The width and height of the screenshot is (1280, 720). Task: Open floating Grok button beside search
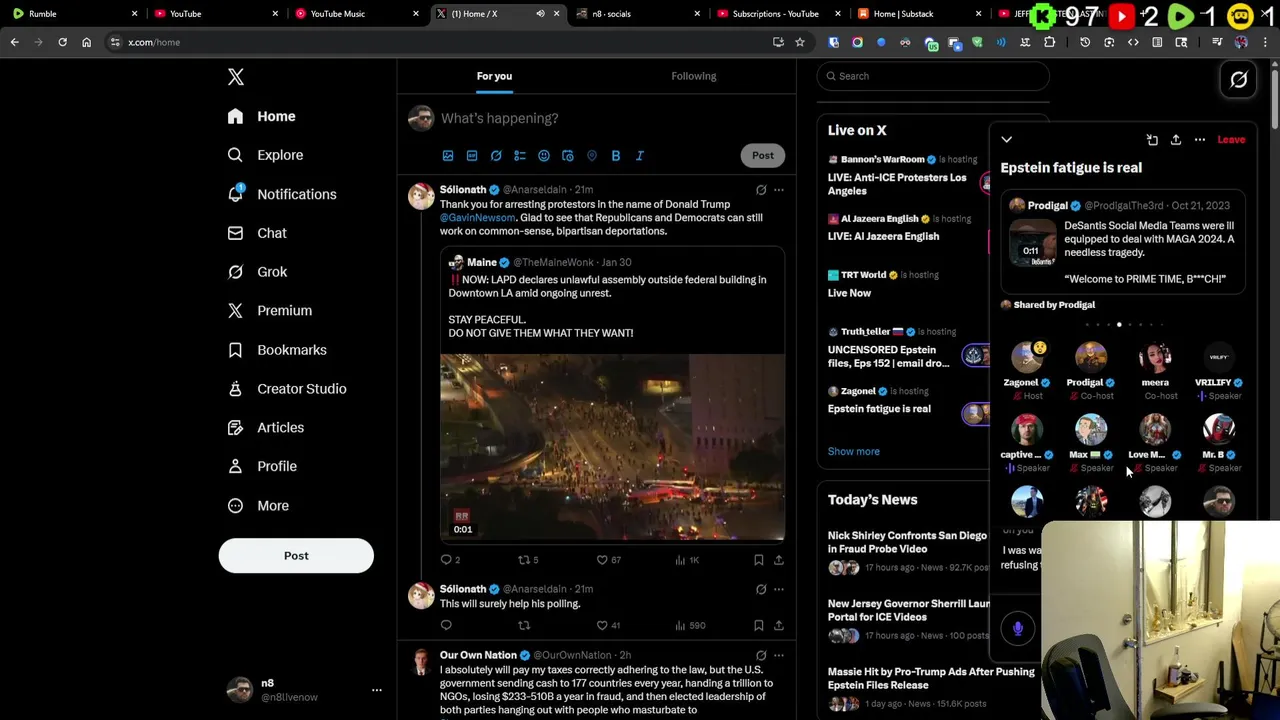point(1239,80)
